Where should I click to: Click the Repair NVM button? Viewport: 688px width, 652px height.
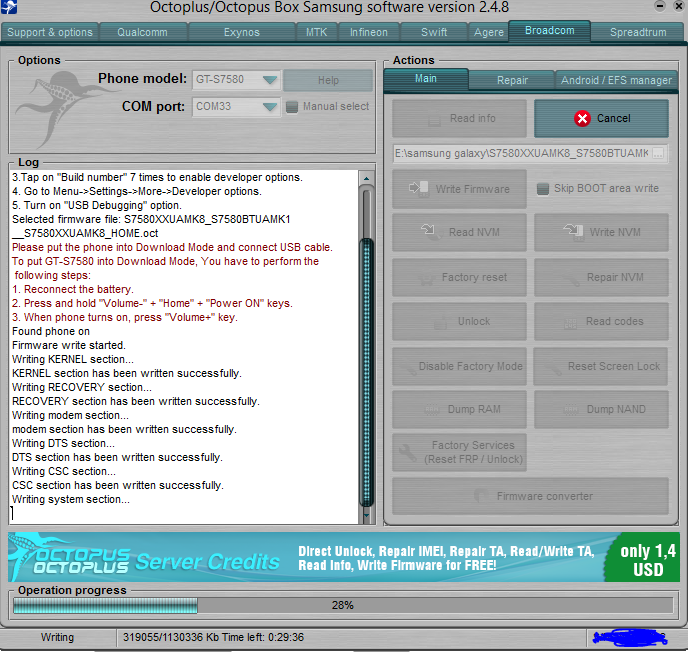click(x=601, y=277)
